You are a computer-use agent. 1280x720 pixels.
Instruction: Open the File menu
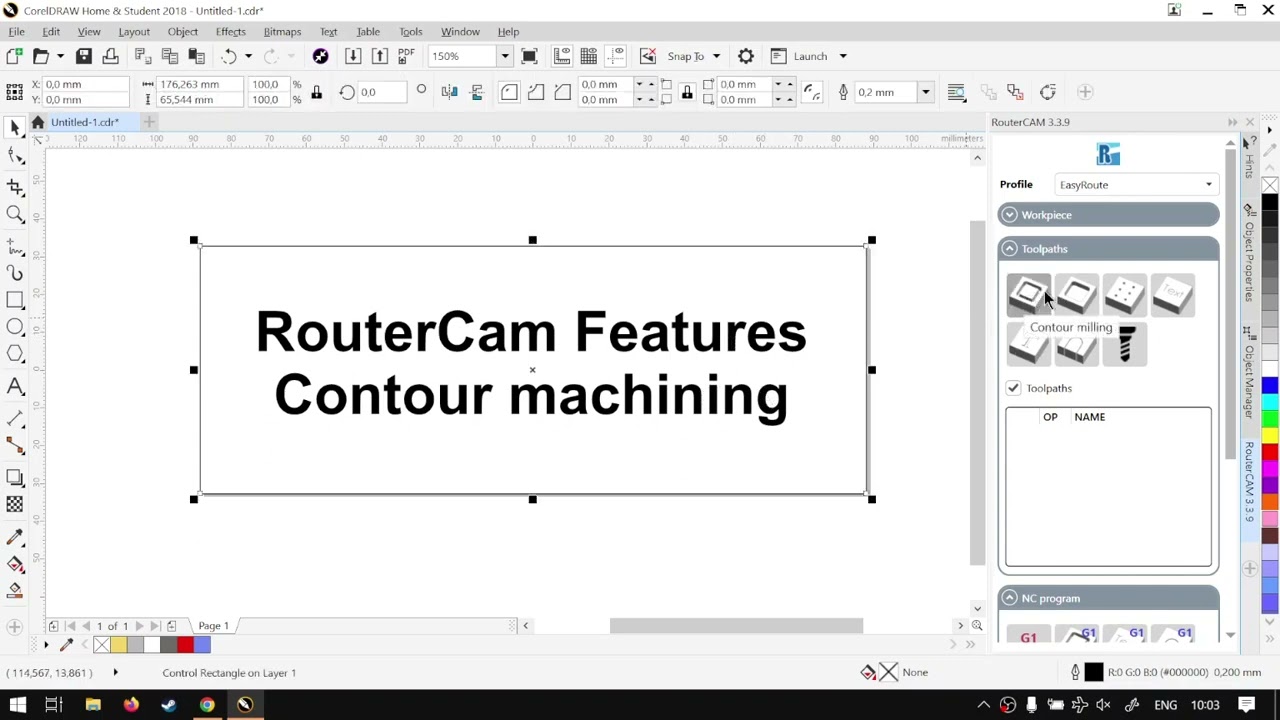pyautogui.click(x=16, y=32)
